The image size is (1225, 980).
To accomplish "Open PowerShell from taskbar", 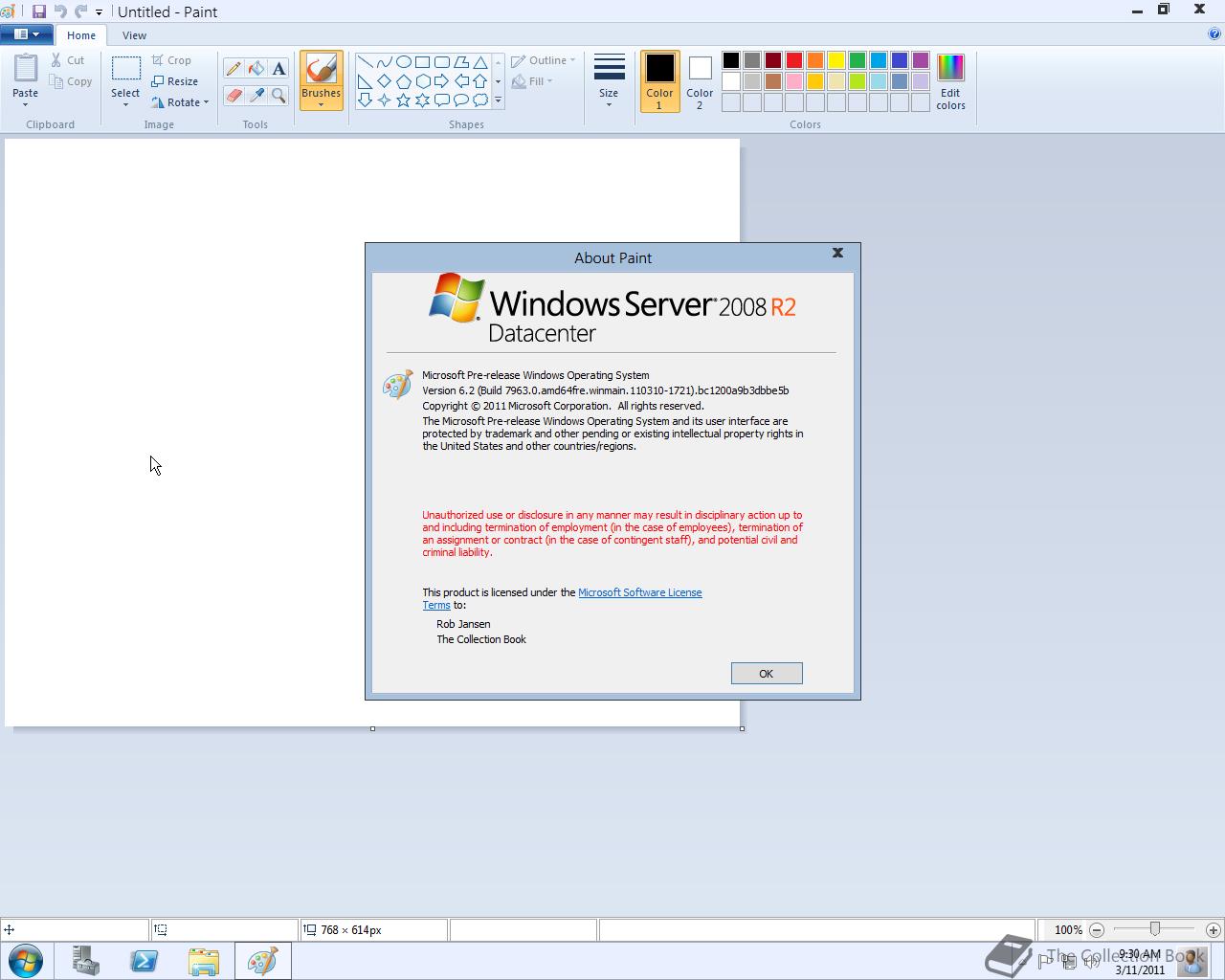I will click(x=145, y=961).
